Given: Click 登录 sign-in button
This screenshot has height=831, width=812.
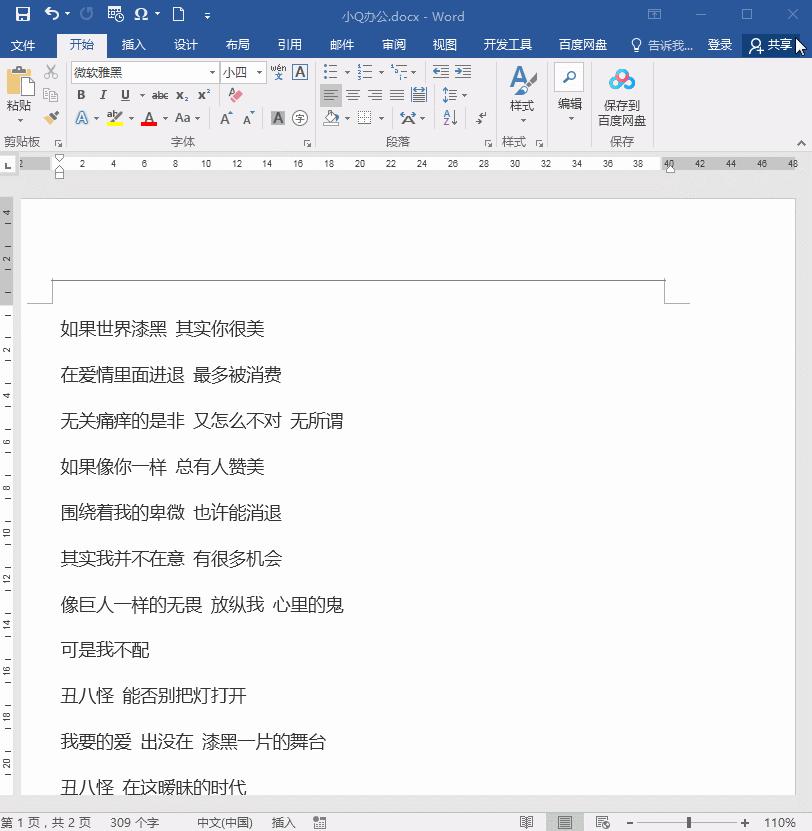Looking at the screenshot, I should (719, 45).
